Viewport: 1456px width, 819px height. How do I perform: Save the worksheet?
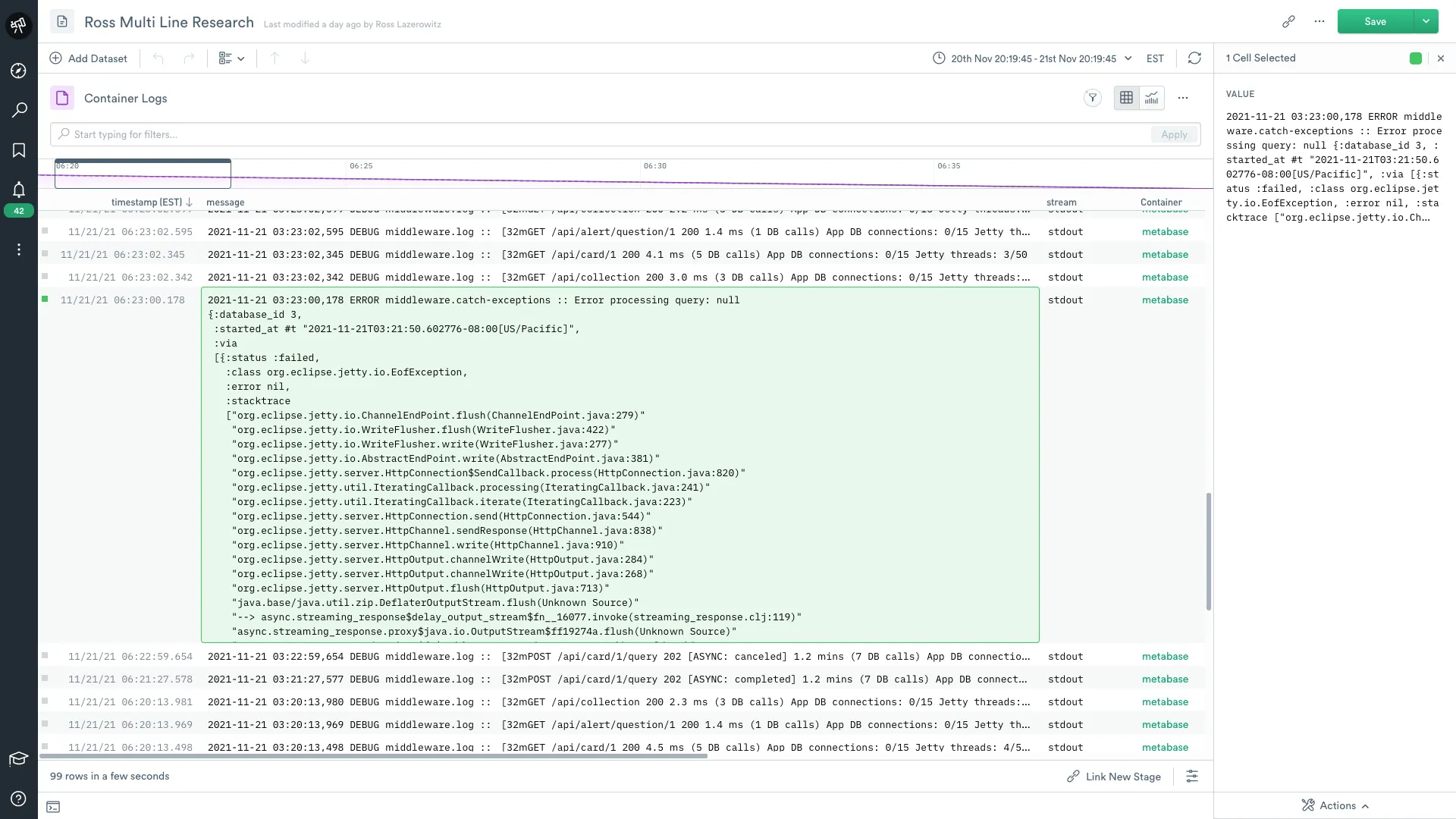pyautogui.click(x=1375, y=22)
